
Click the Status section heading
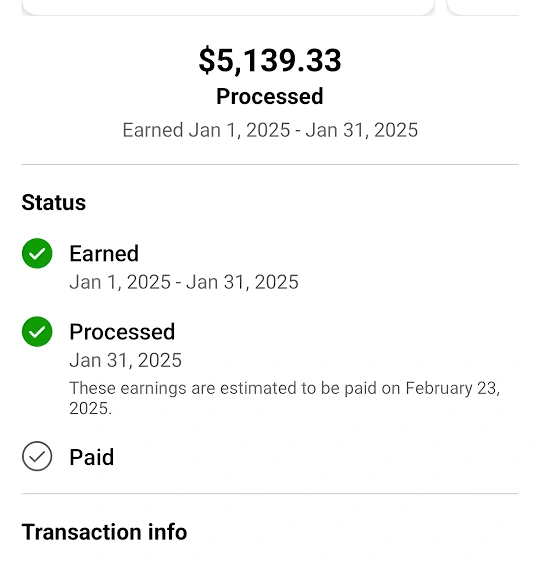click(54, 202)
